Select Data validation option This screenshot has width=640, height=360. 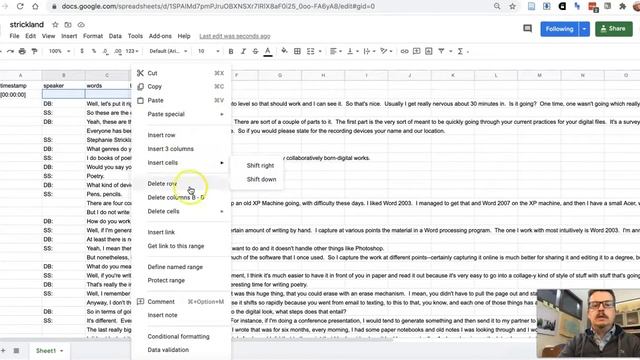[180, 350]
